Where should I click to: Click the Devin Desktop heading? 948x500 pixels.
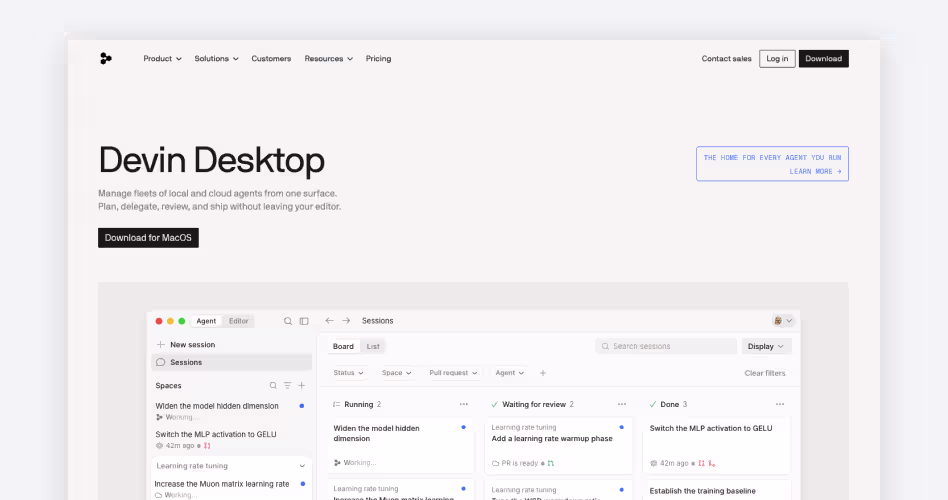[x=212, y=160]
